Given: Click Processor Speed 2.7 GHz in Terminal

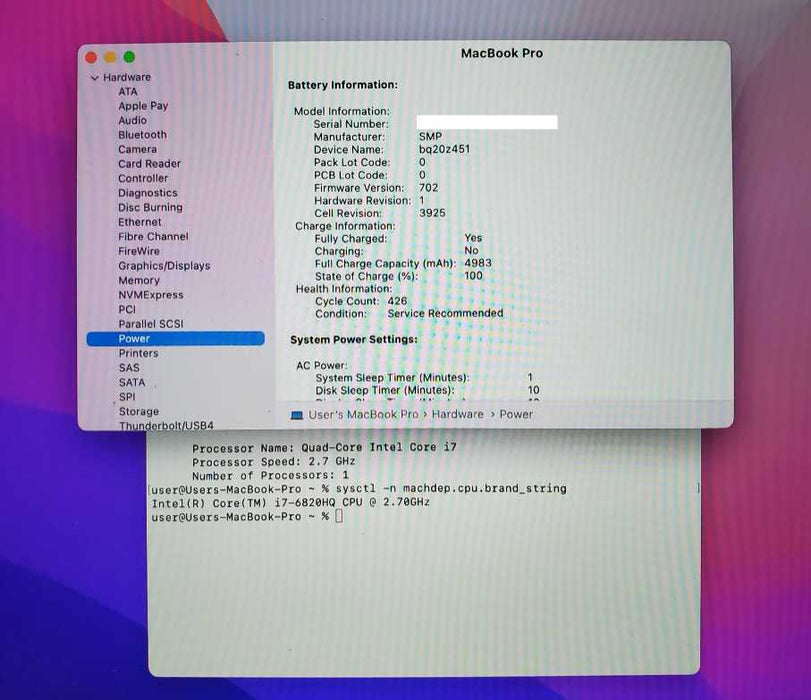Looking at the screenshot, I should click(x=274, y=461).
